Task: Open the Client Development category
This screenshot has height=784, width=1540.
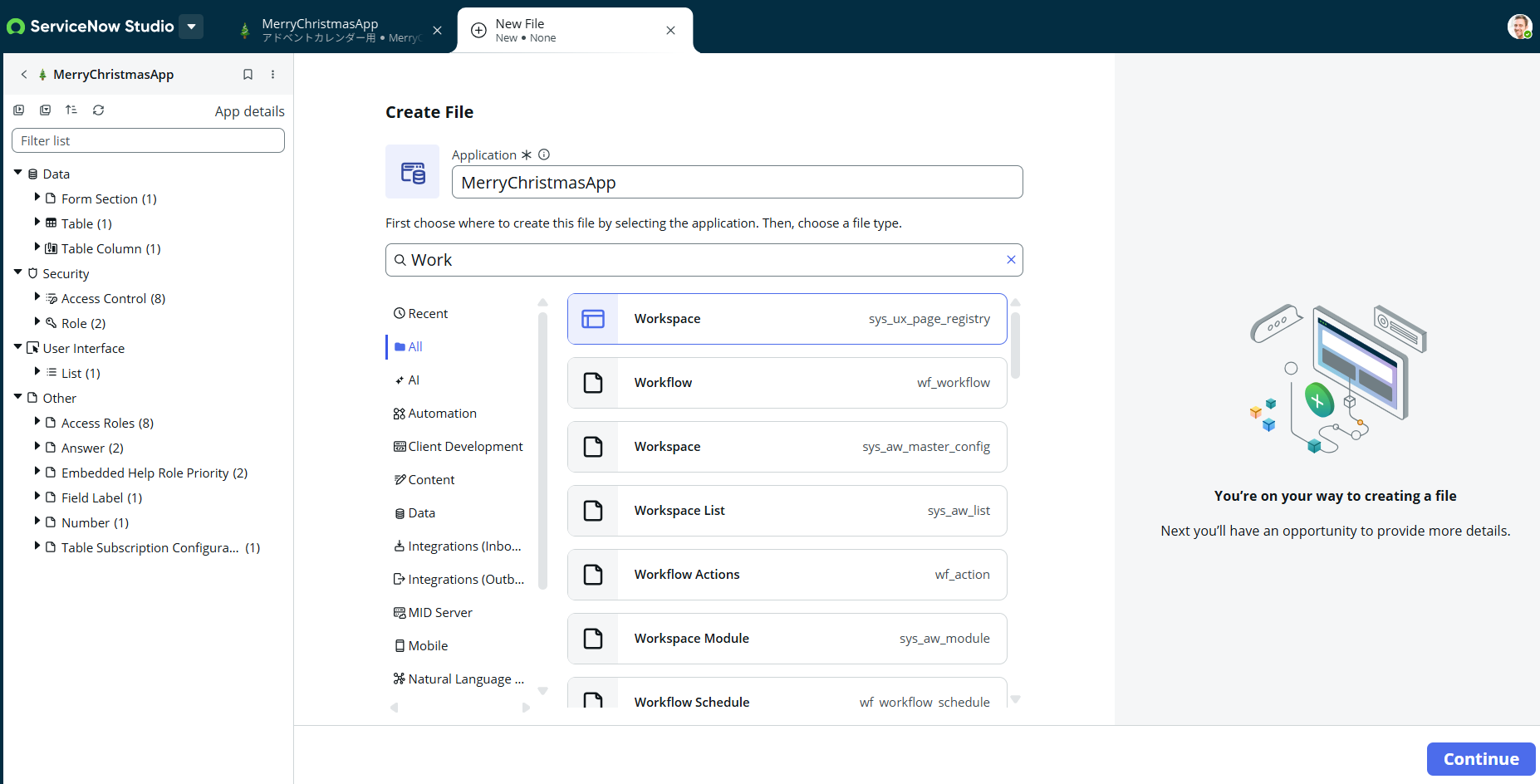Action: [459, 446]
